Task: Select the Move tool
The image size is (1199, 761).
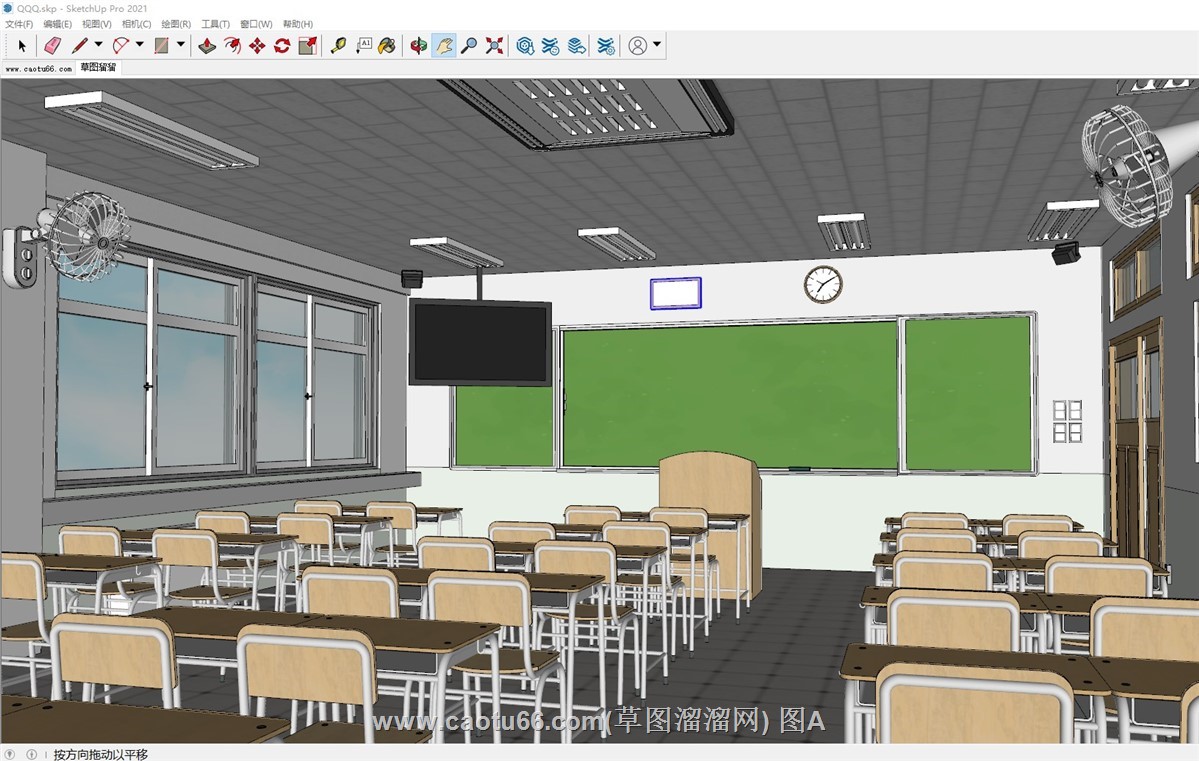Action: pos(257,46)
